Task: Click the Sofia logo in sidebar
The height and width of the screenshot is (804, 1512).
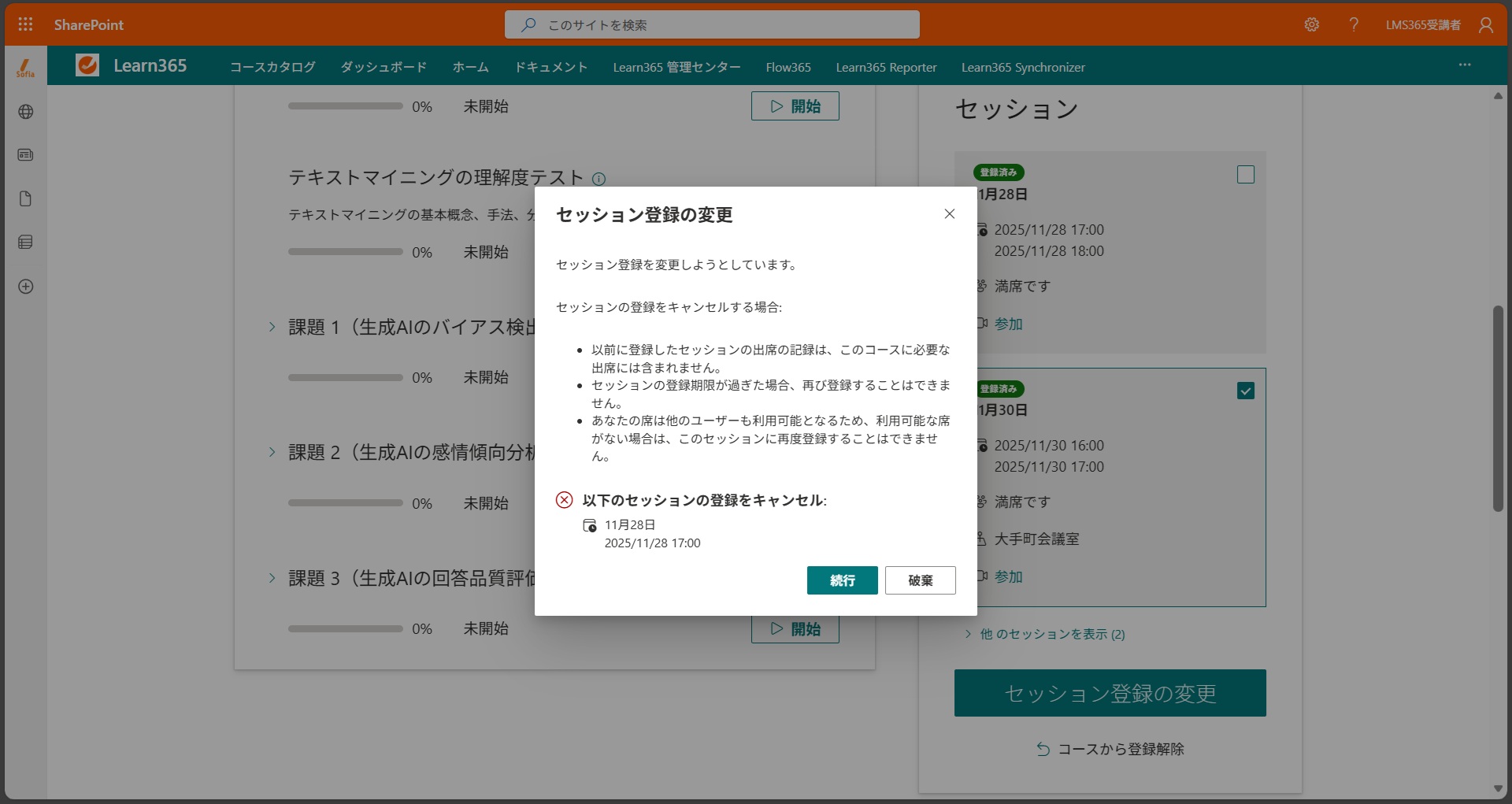Action: pyautogui.click(x=25, y=69)
